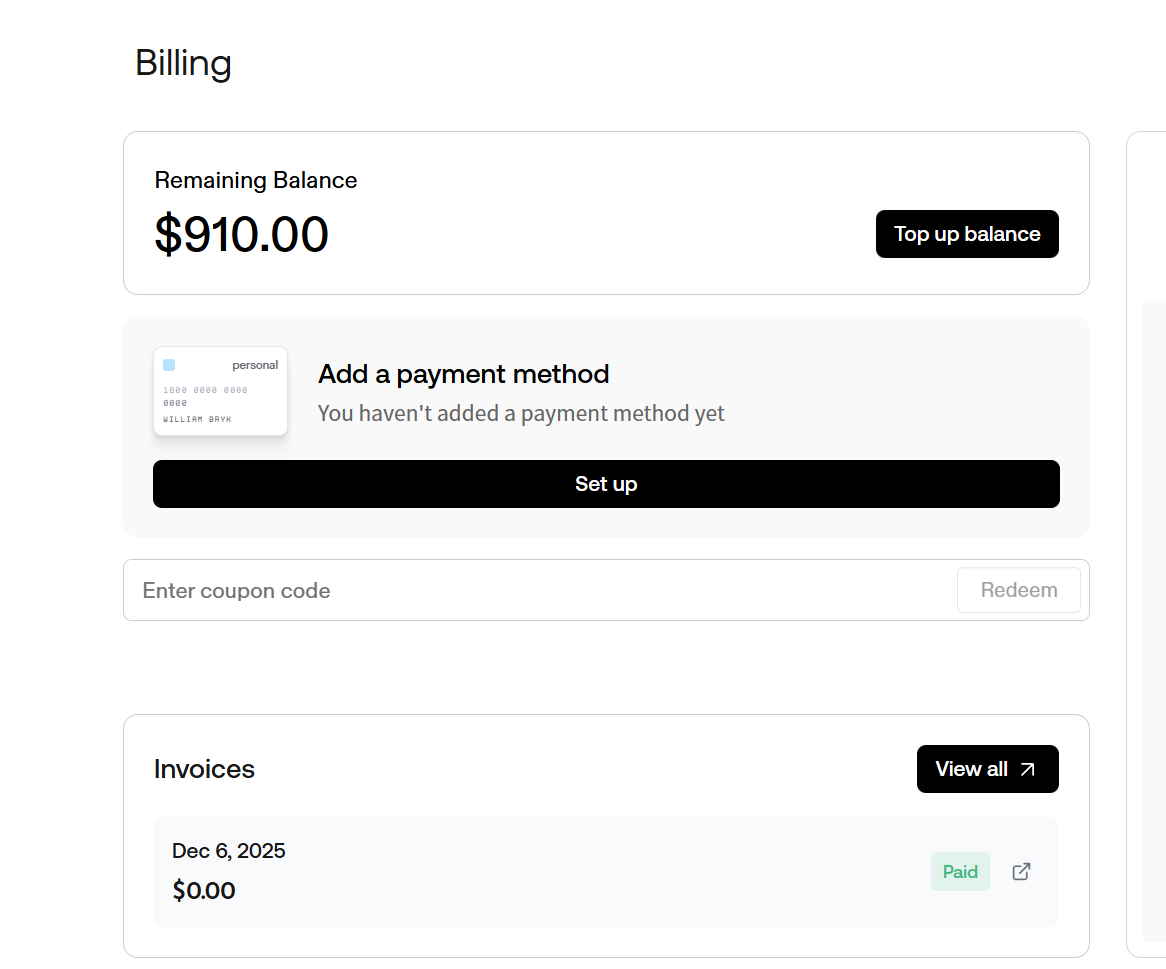The width and height of the screenshot is (1166, 969).
Task: Click the $910.00 remaining balance amount
Action: [x=241, y=235]
